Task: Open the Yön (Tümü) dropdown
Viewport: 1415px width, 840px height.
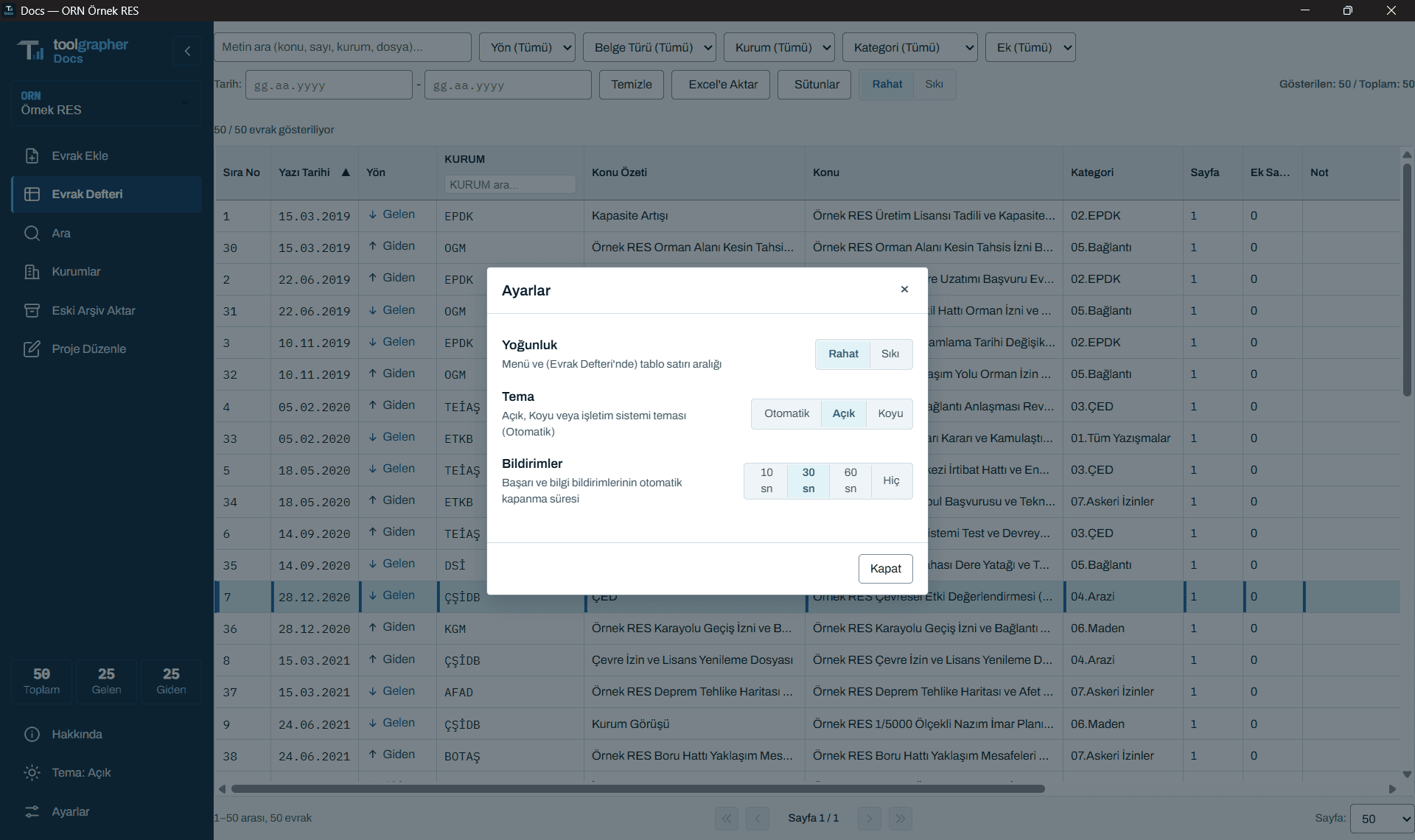Action: pyautogui.click(x=527, y=47)
